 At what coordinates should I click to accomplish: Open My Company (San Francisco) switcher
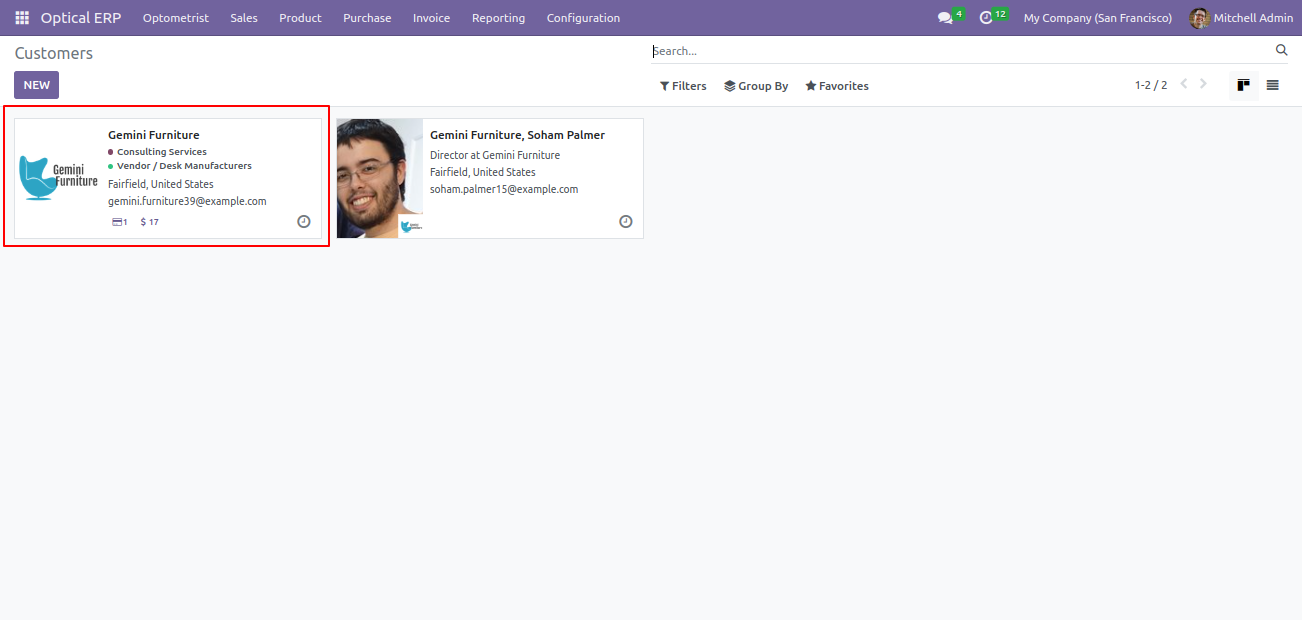(x=1098, y=18)
